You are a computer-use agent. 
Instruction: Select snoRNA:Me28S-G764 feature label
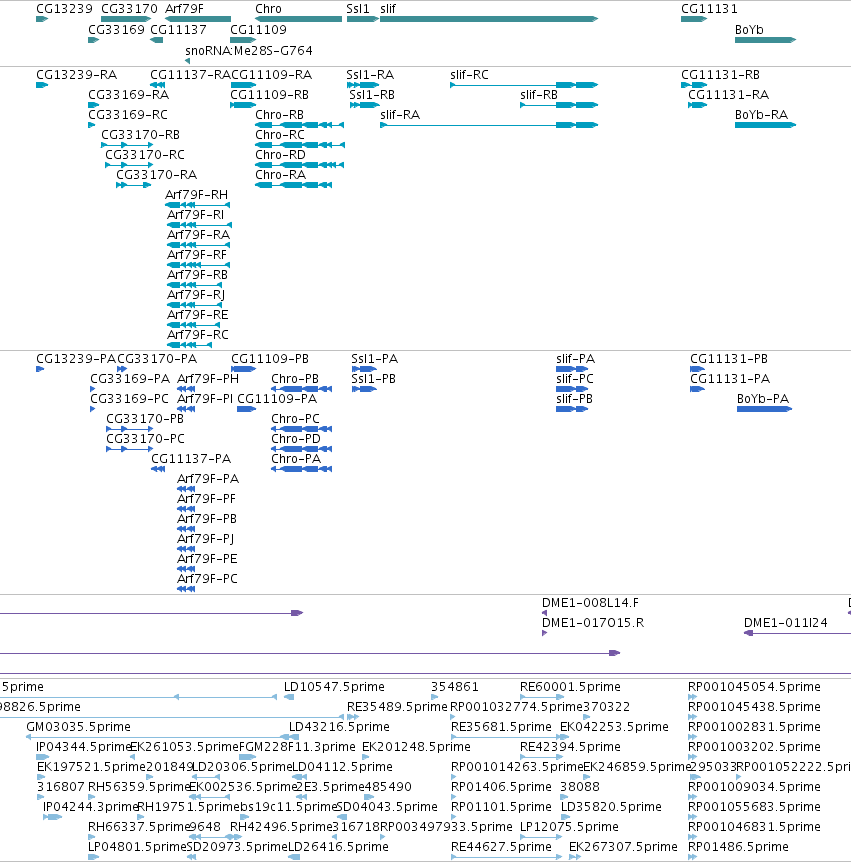pyautogui.click(x=248, y=51)
